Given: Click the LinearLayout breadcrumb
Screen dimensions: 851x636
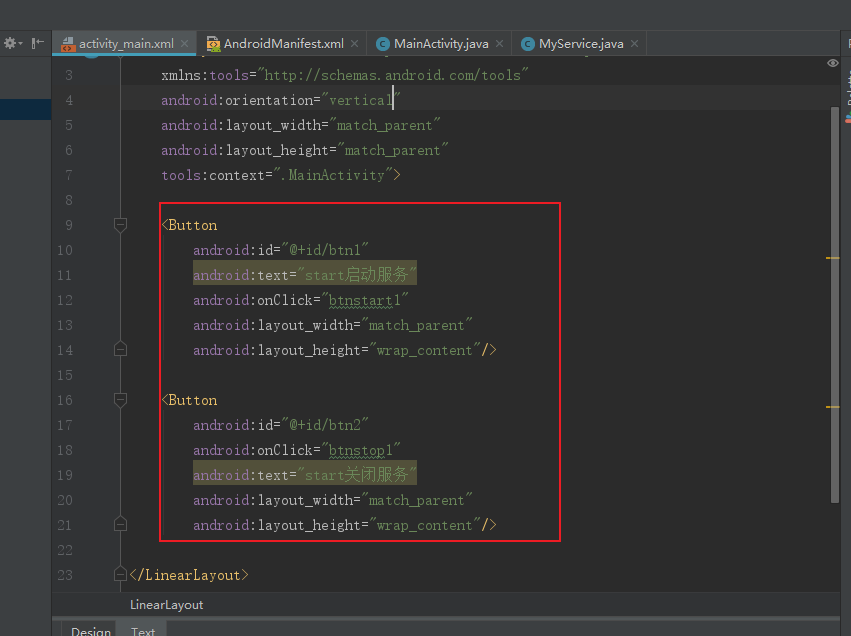Looking at the screenshot, I should tap(167, 605).
